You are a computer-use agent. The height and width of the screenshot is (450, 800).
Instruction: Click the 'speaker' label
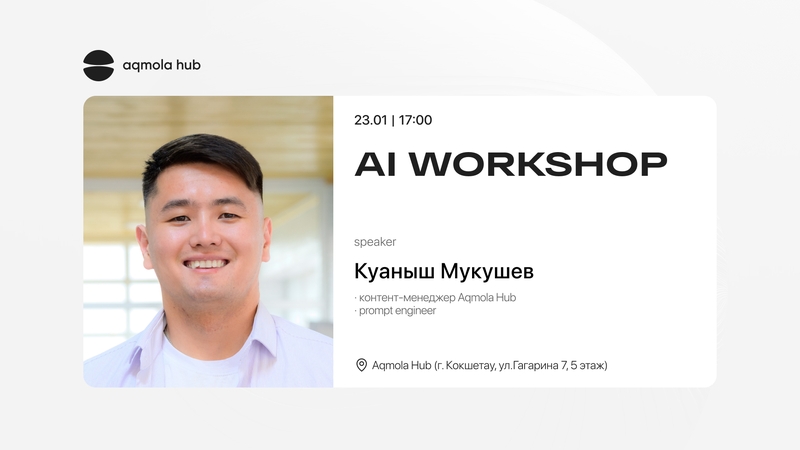click(375, 242)
